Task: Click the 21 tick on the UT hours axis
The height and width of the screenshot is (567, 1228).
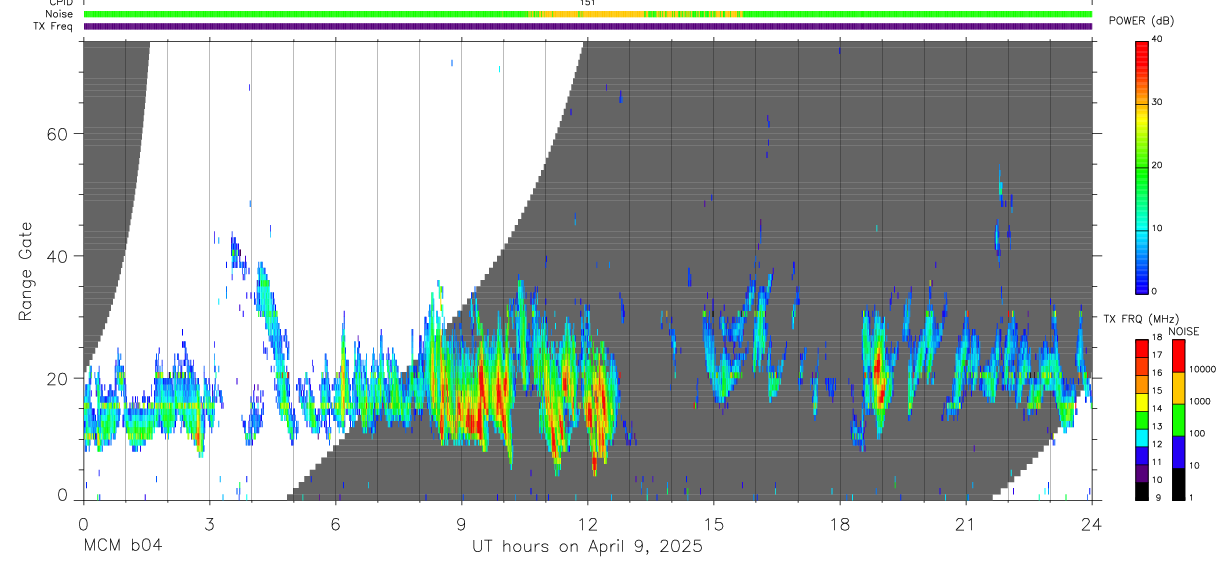Action: 966,524
